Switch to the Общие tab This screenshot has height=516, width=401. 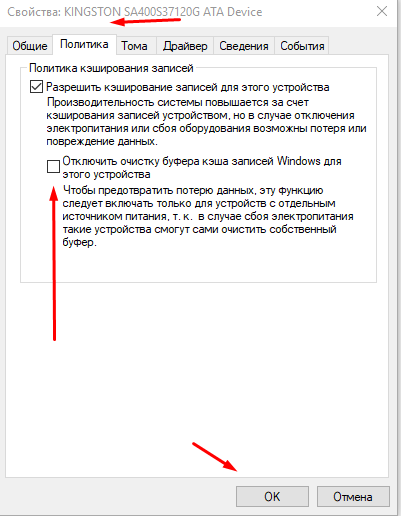30,46
